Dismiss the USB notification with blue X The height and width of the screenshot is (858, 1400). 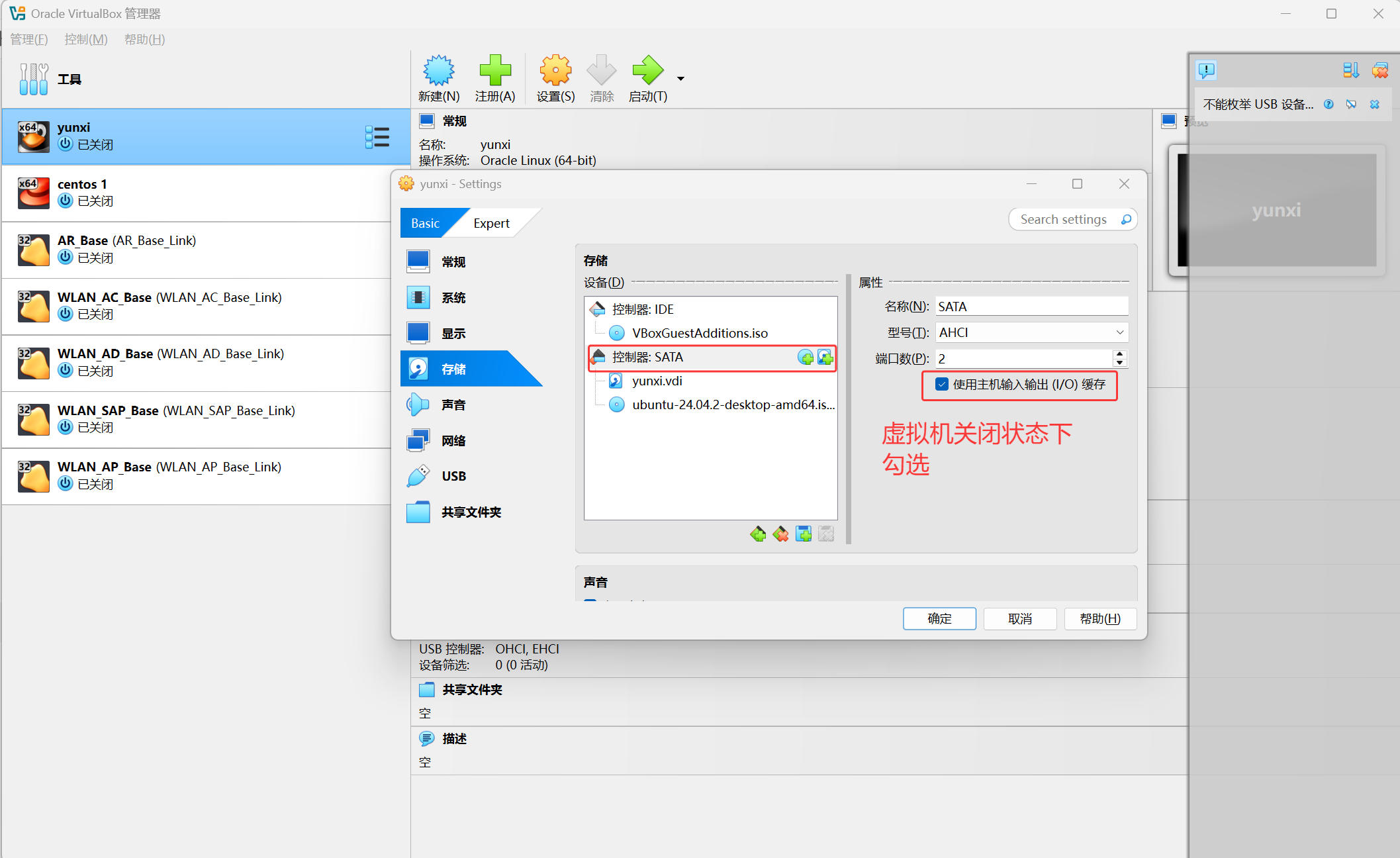pos(1375,105)
